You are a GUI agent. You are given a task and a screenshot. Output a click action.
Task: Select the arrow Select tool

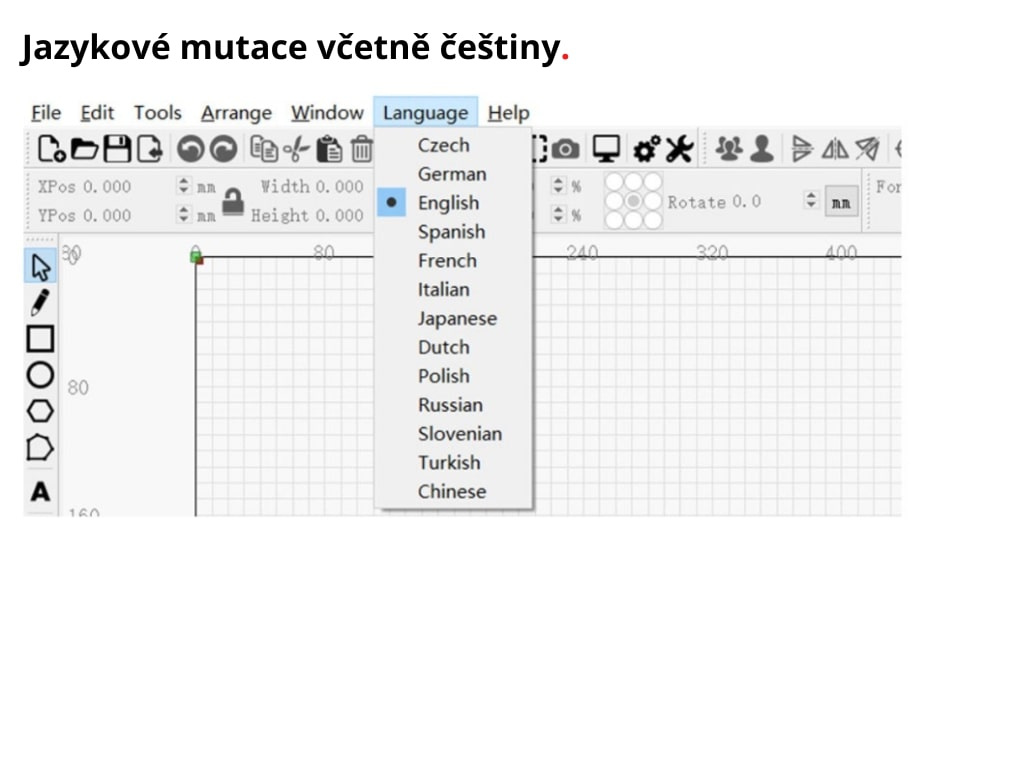click(x=40, y=266)
